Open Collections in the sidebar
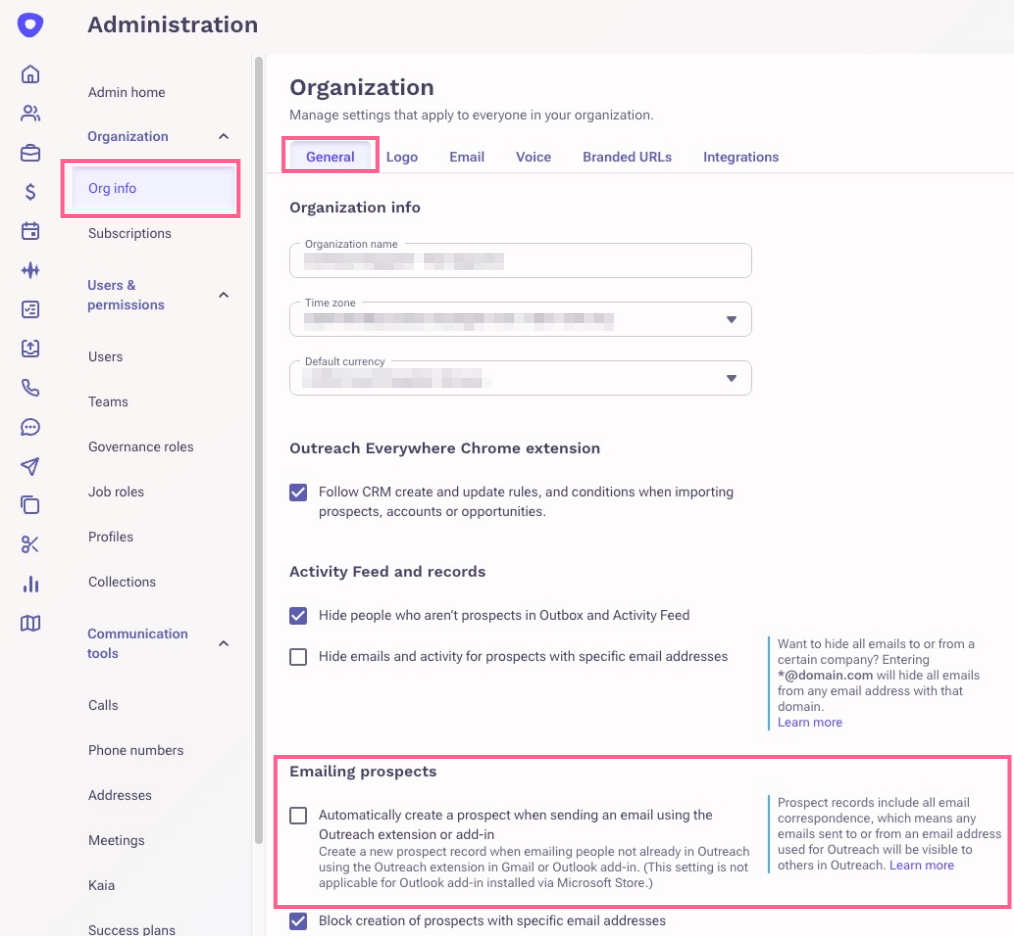This screenshot has width=1014, height=936. click(x=122, y=582)
